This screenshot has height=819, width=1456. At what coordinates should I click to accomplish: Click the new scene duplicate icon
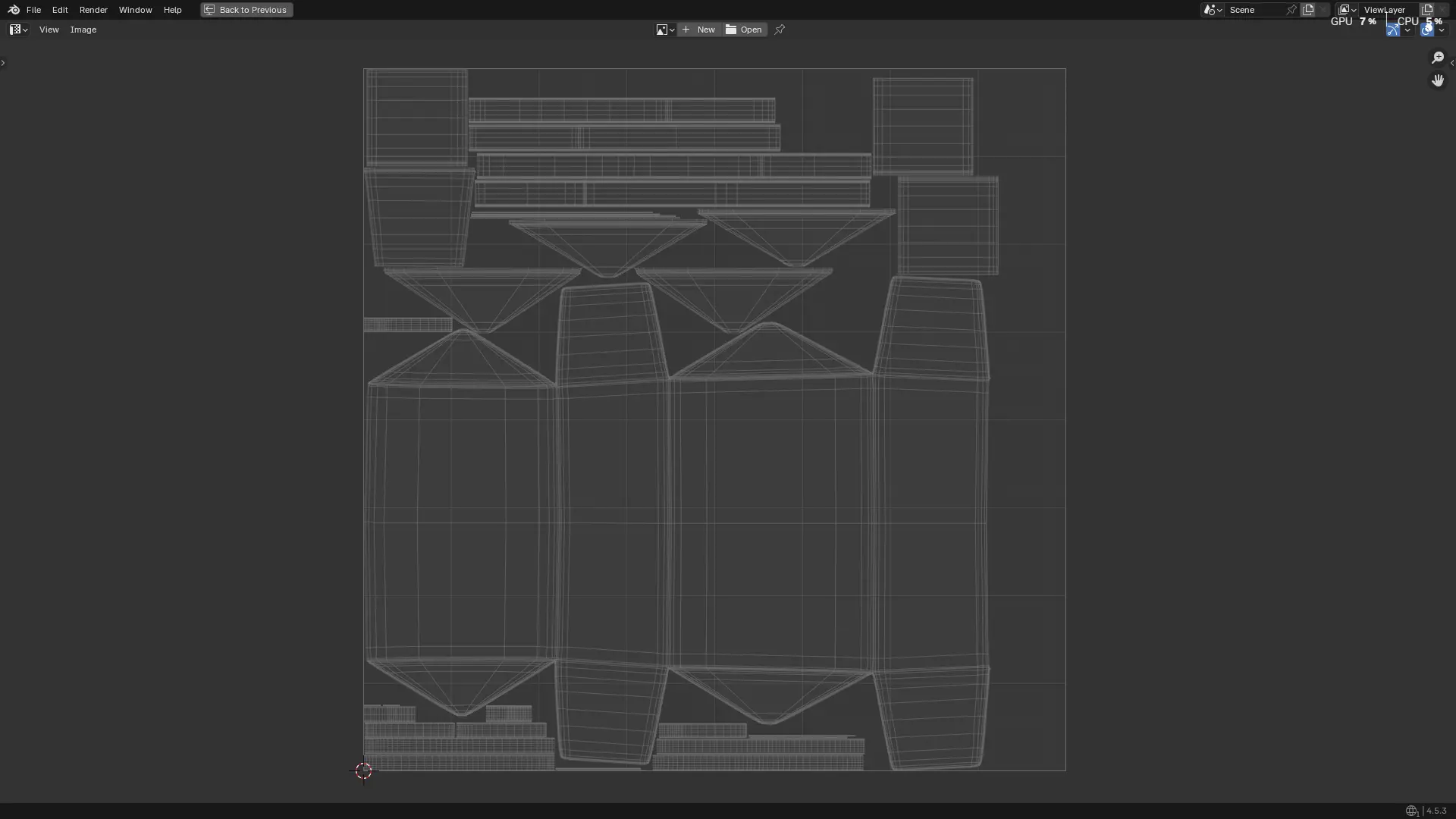[1308, 10]
